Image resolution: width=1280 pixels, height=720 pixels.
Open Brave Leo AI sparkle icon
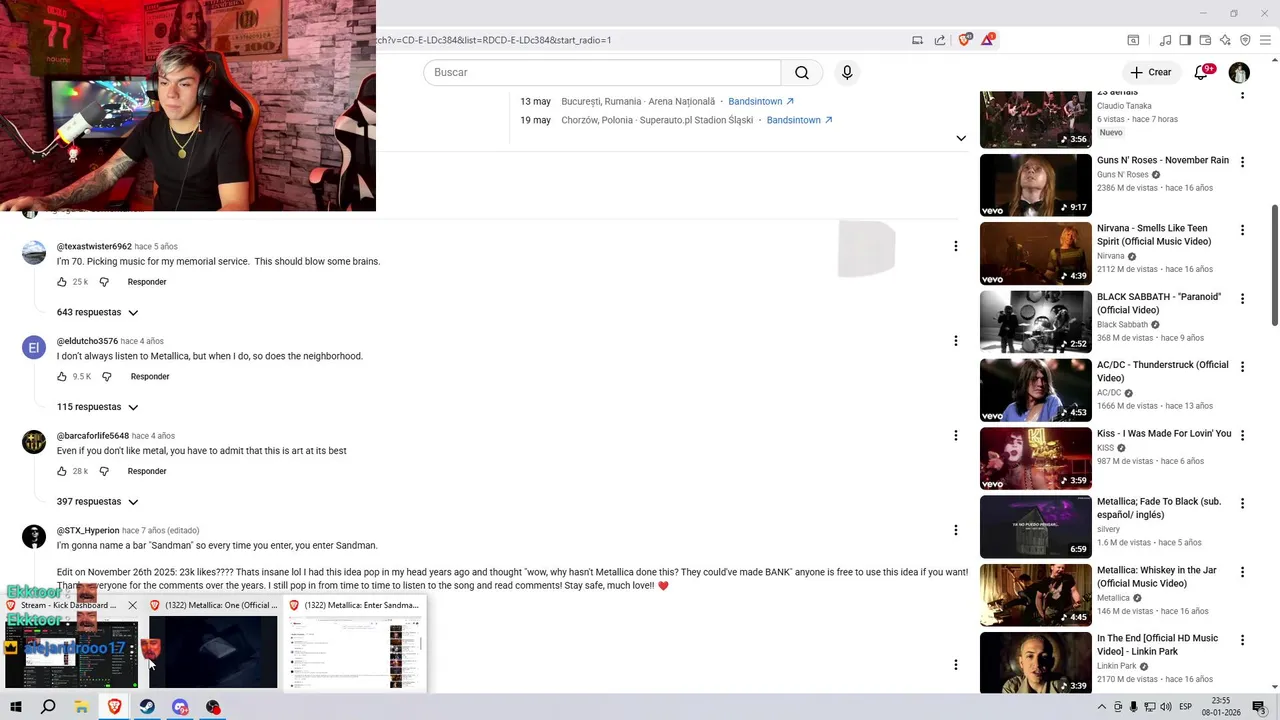pos(1225,40)
